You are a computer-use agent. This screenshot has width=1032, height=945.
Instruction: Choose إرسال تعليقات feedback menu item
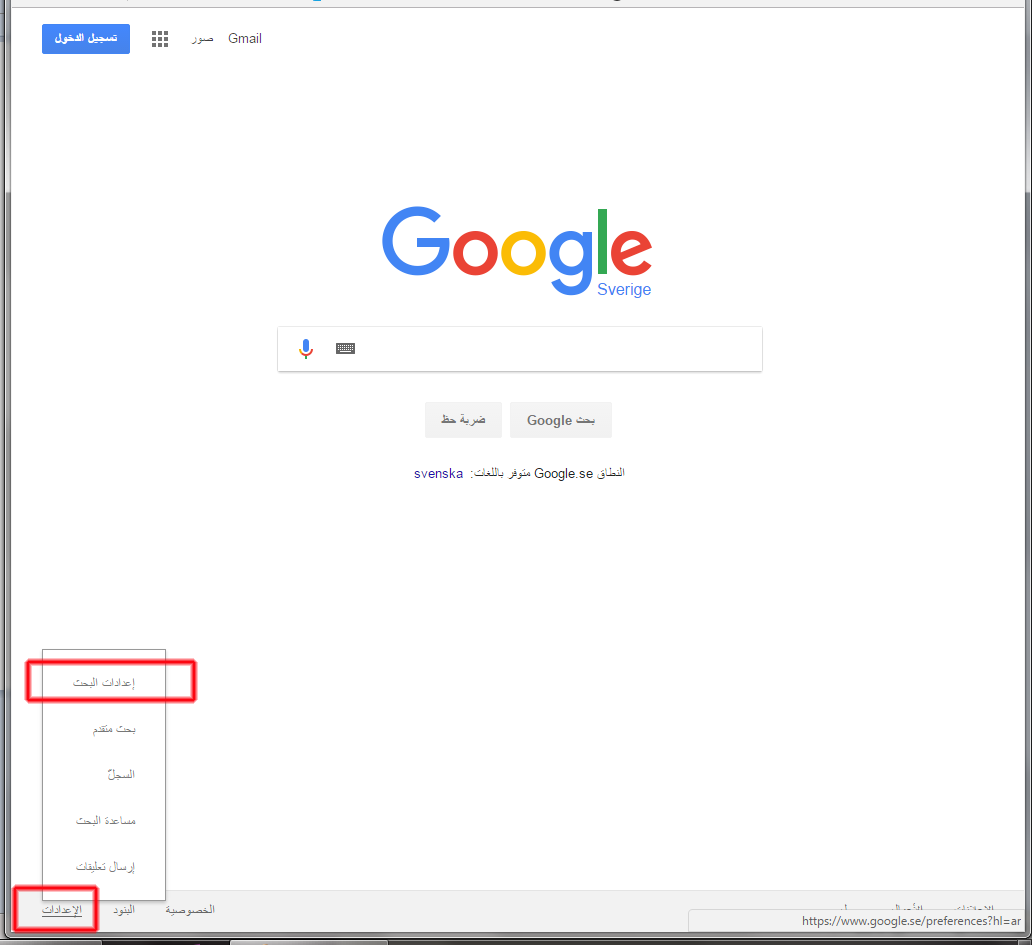[104, 867]
